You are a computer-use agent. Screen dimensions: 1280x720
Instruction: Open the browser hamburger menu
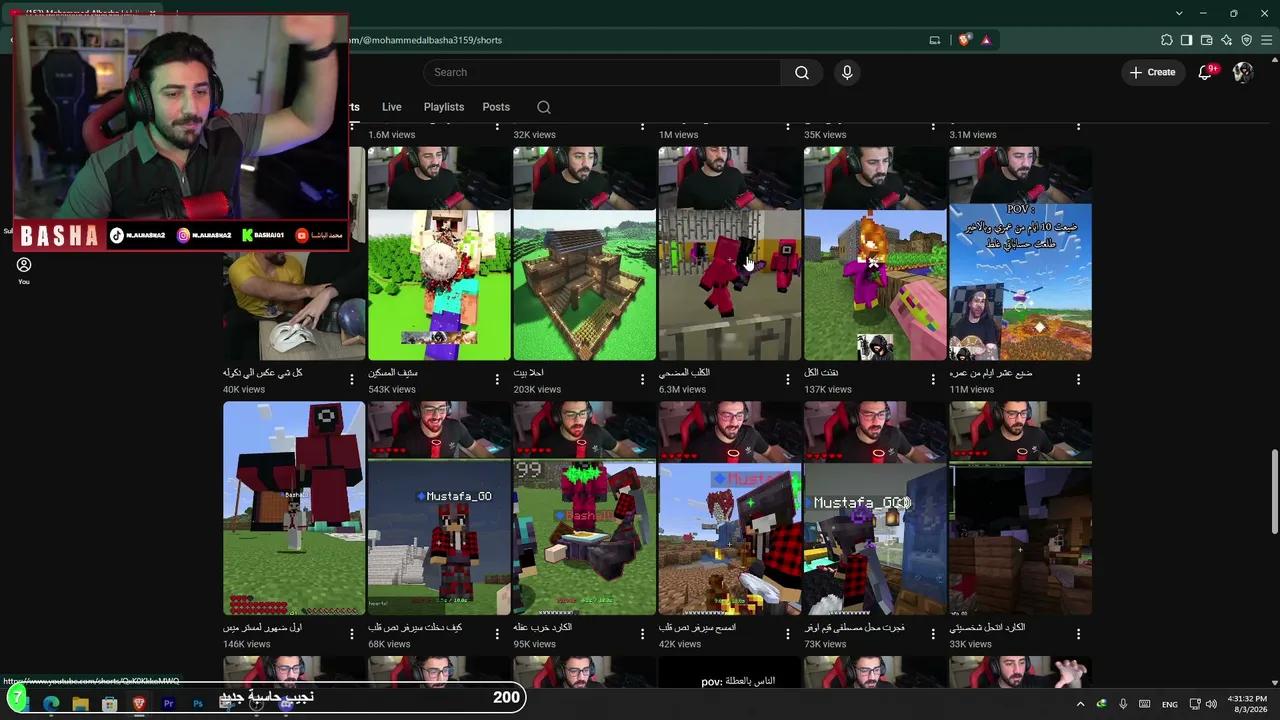pyautogui.click(x=1267, y=40)
